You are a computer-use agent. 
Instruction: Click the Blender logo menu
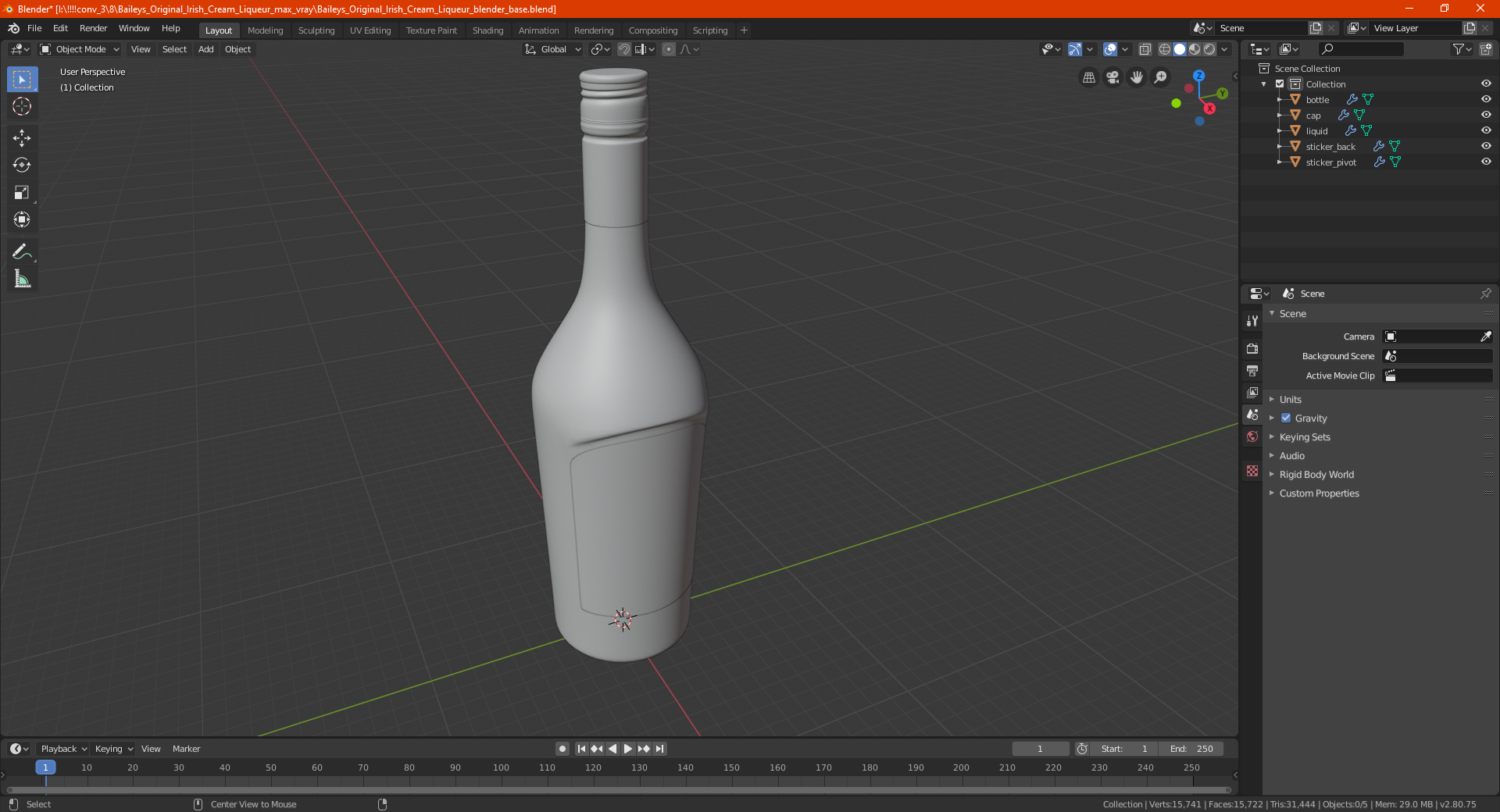click(x=13, y=28)
